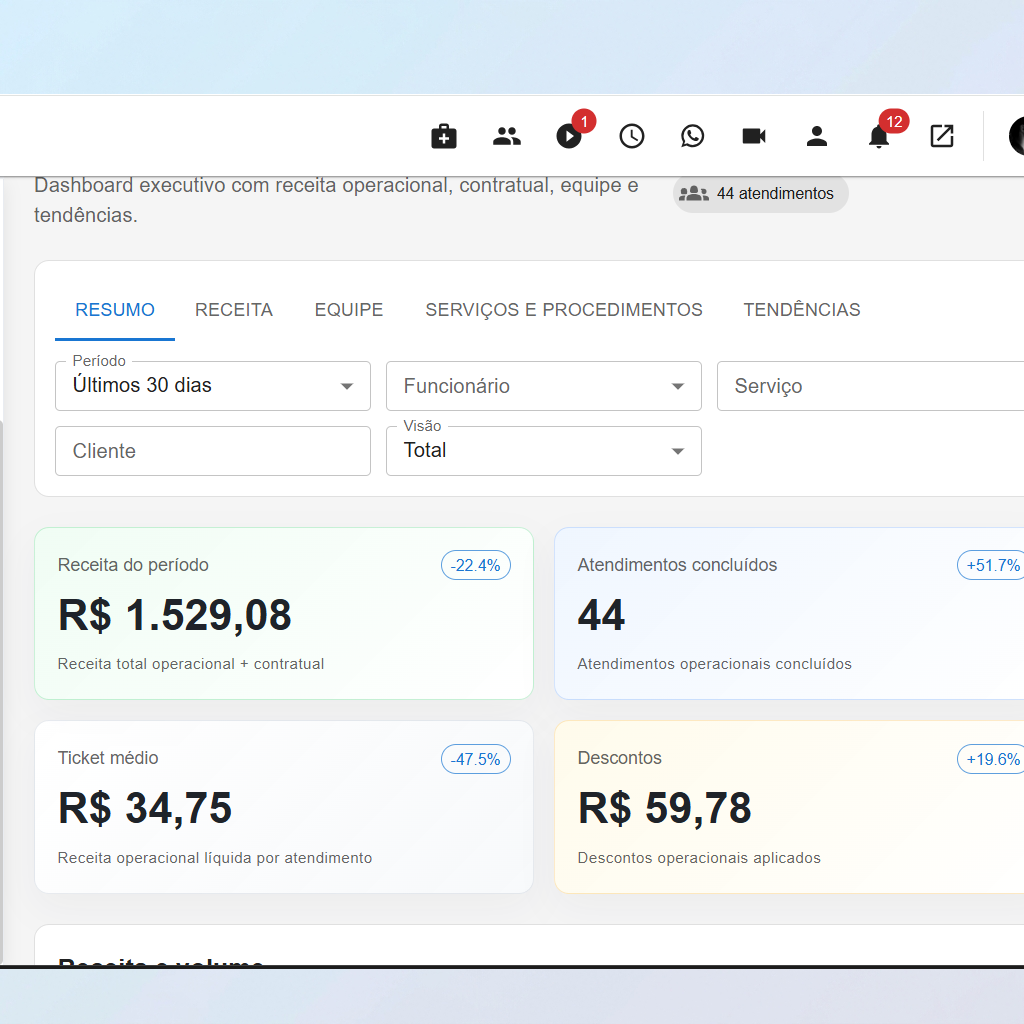Open the notifications bell with 12 alerts
The image size is (1024, 1024).
(879, 136)
